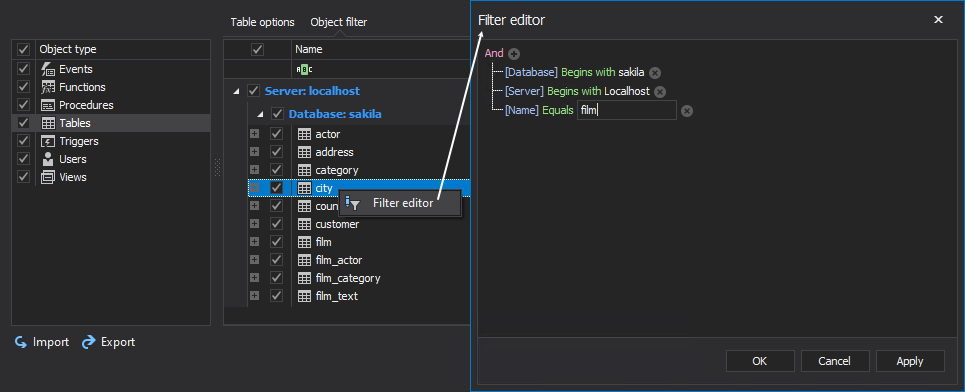This screenshot has height=392, width=965.
Task: Toggle the Server: localhost checkbox
Action: [253, 91]
